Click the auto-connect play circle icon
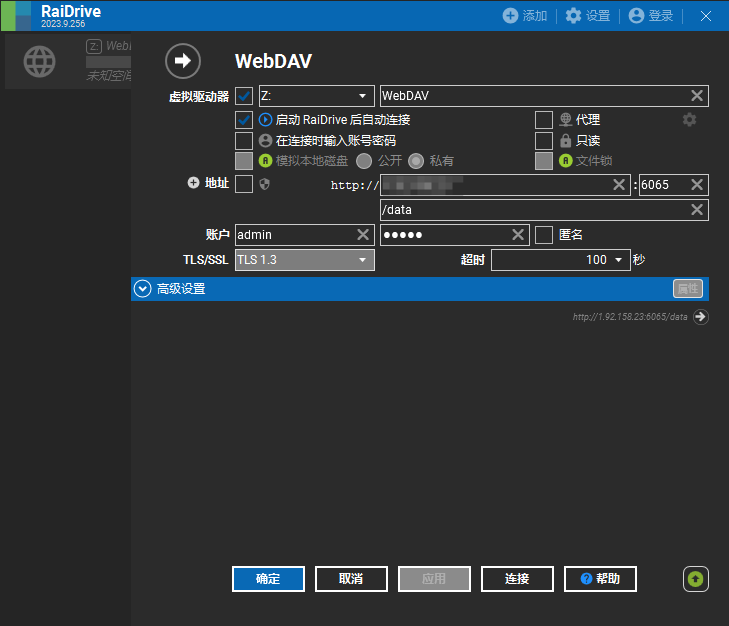 (265, 120)
